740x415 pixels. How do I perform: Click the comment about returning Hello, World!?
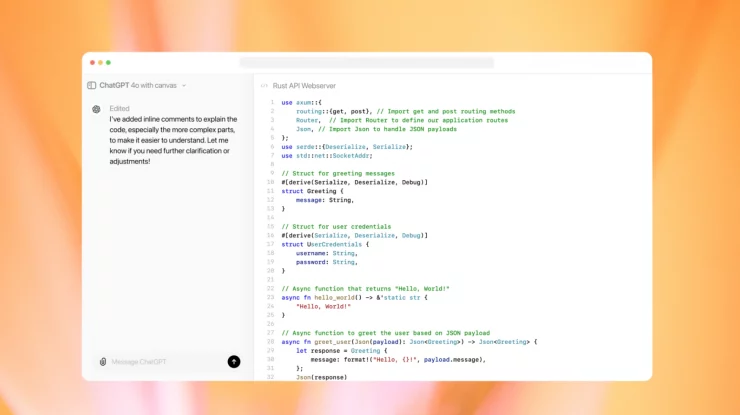click(365, 288)
